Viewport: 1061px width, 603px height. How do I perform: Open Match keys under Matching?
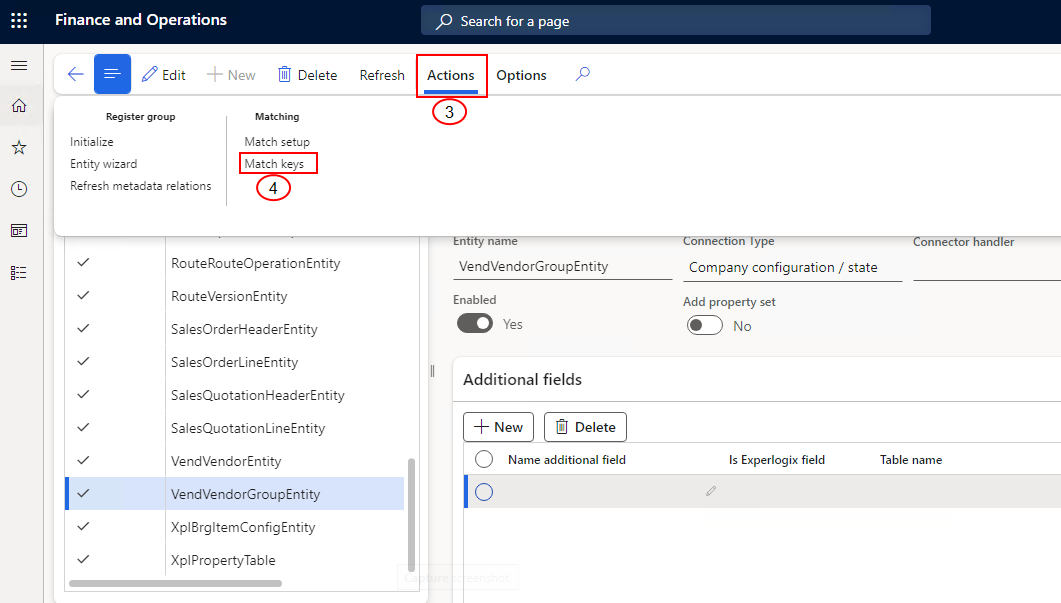coord(274,164)
